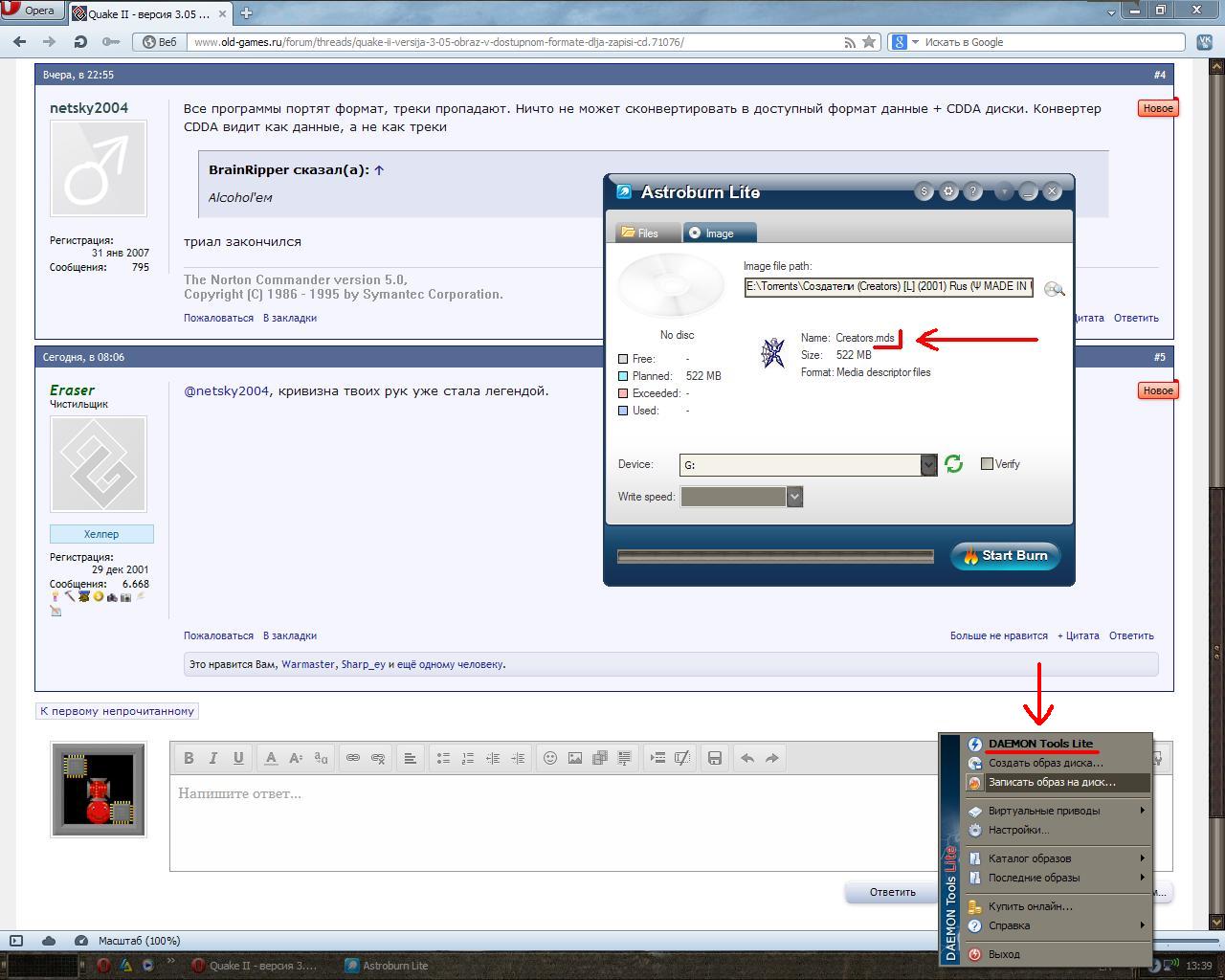Click the Opera Turbo gauge icon
Image resolution: width=1225 pixels, height=980 pixels.
tap(81, 941)
